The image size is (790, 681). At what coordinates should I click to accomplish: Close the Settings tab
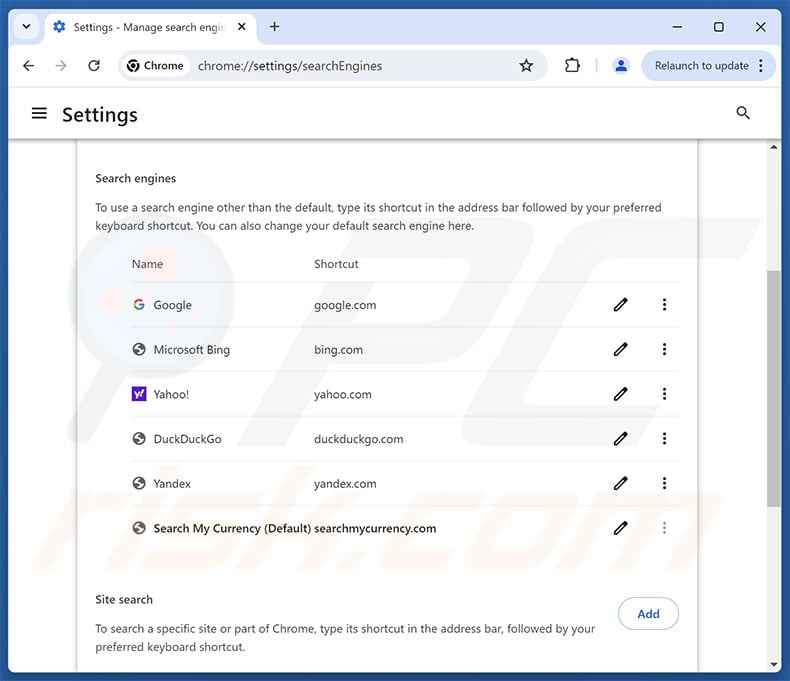242,27
